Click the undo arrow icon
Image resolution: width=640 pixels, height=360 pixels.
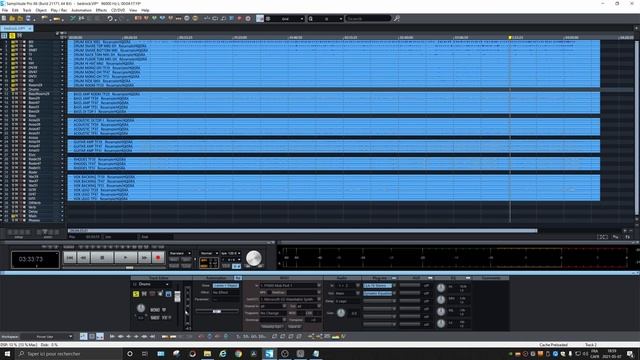pyautogui.click(x=110, y=18)
